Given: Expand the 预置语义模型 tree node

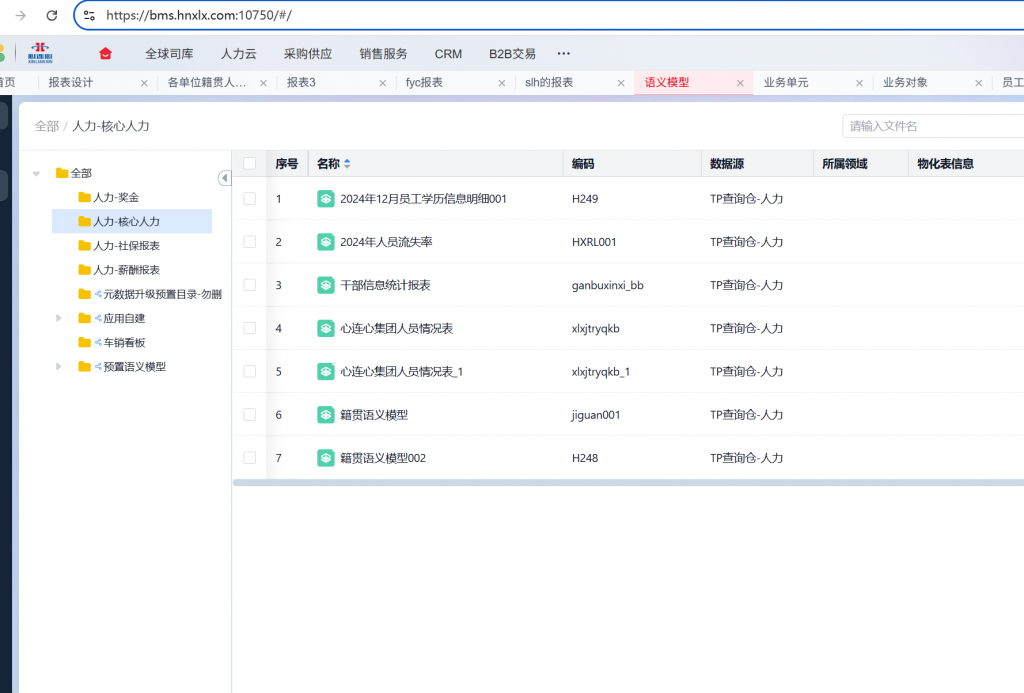Looking at the screenshot, I should 59,366.
